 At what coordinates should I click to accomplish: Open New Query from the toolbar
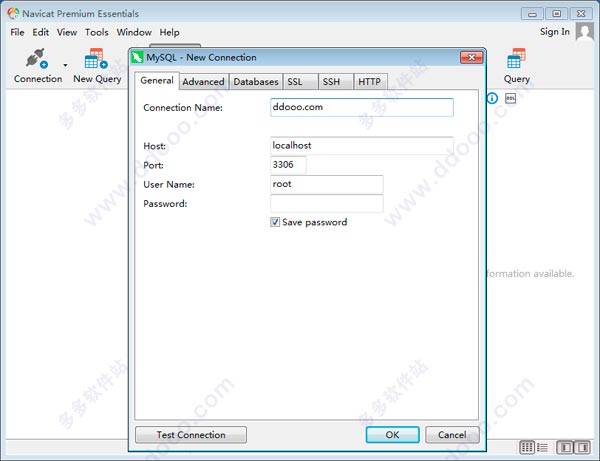pos(97,66)
